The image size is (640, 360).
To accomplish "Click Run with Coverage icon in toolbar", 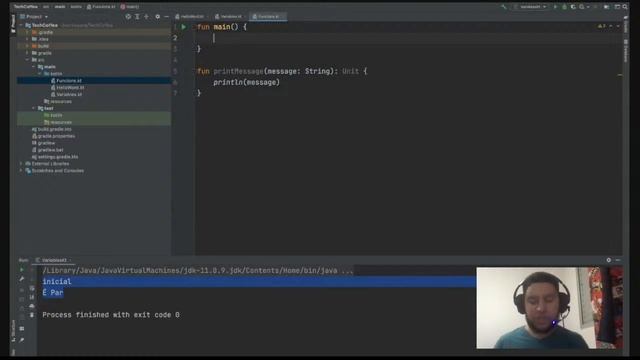I will [x=573, y=7].
